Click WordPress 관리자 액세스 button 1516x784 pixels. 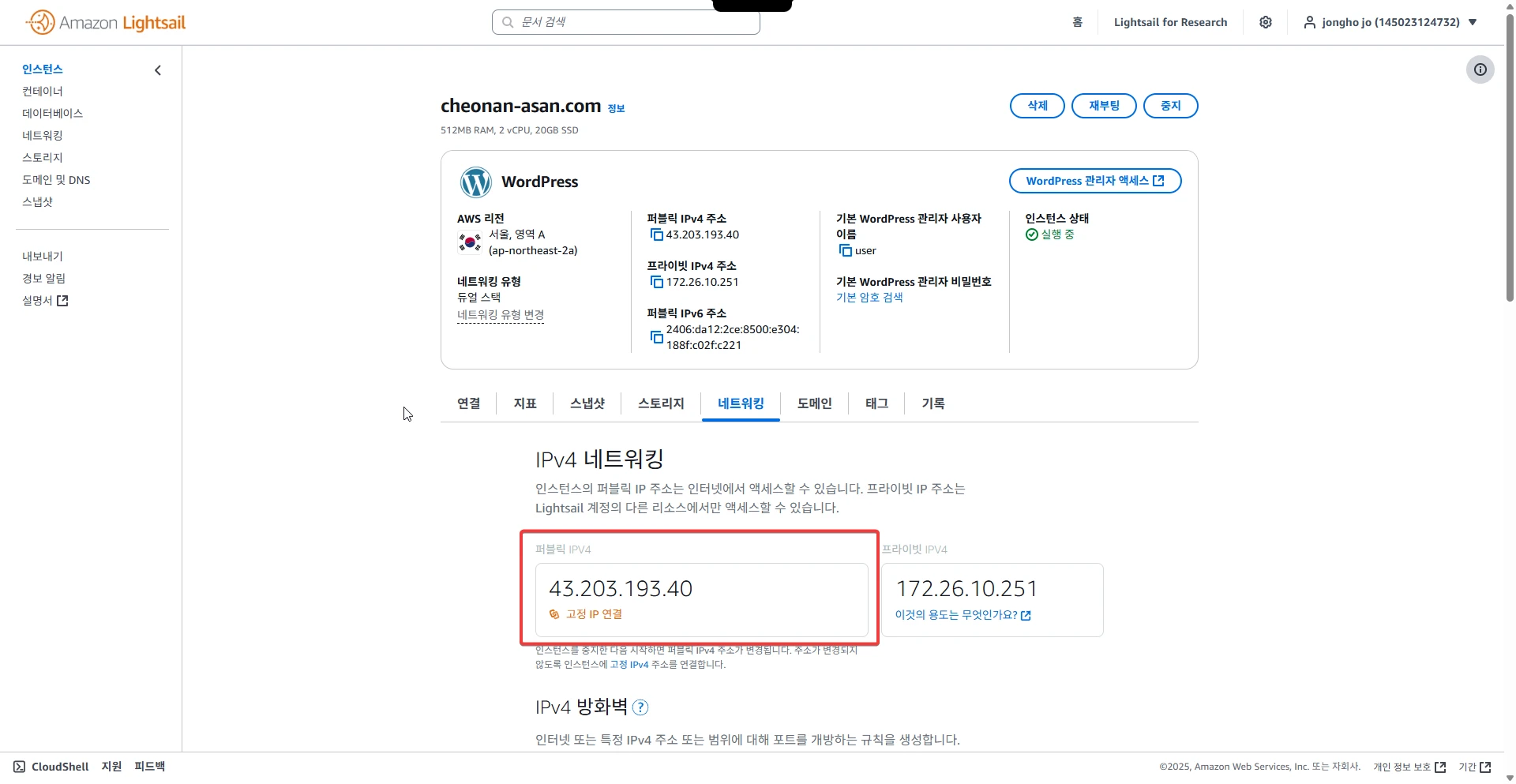pyautogui.click(x=1095, y=181)
